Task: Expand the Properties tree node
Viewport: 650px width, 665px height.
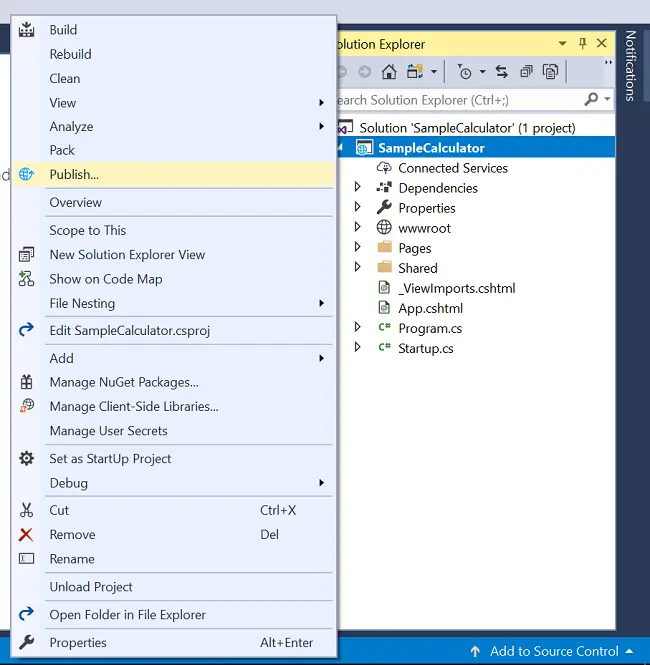Action: [357, 207]
